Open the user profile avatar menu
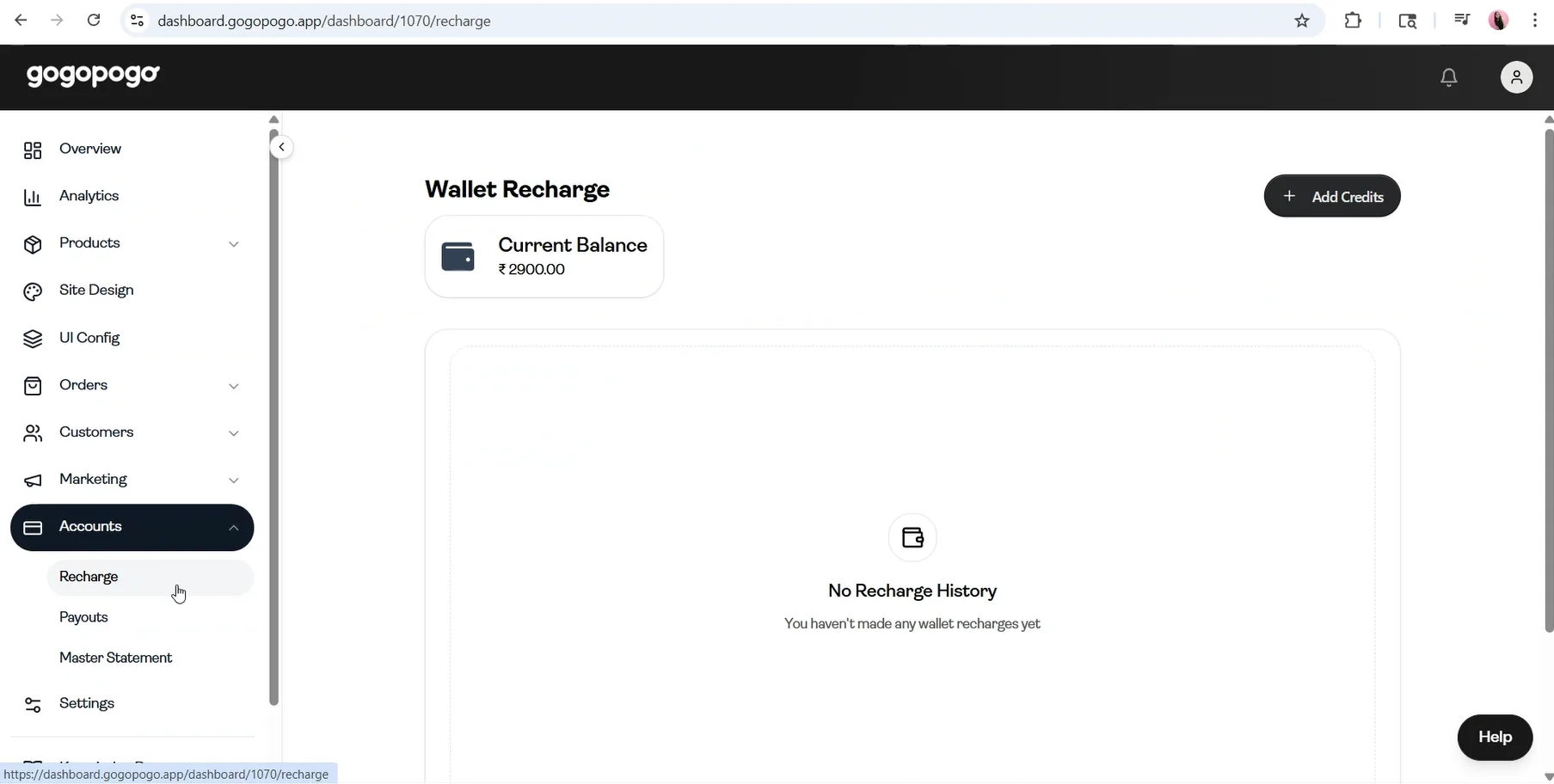The height and width of the screenshot is (784, 1554). click(1516, 77)
